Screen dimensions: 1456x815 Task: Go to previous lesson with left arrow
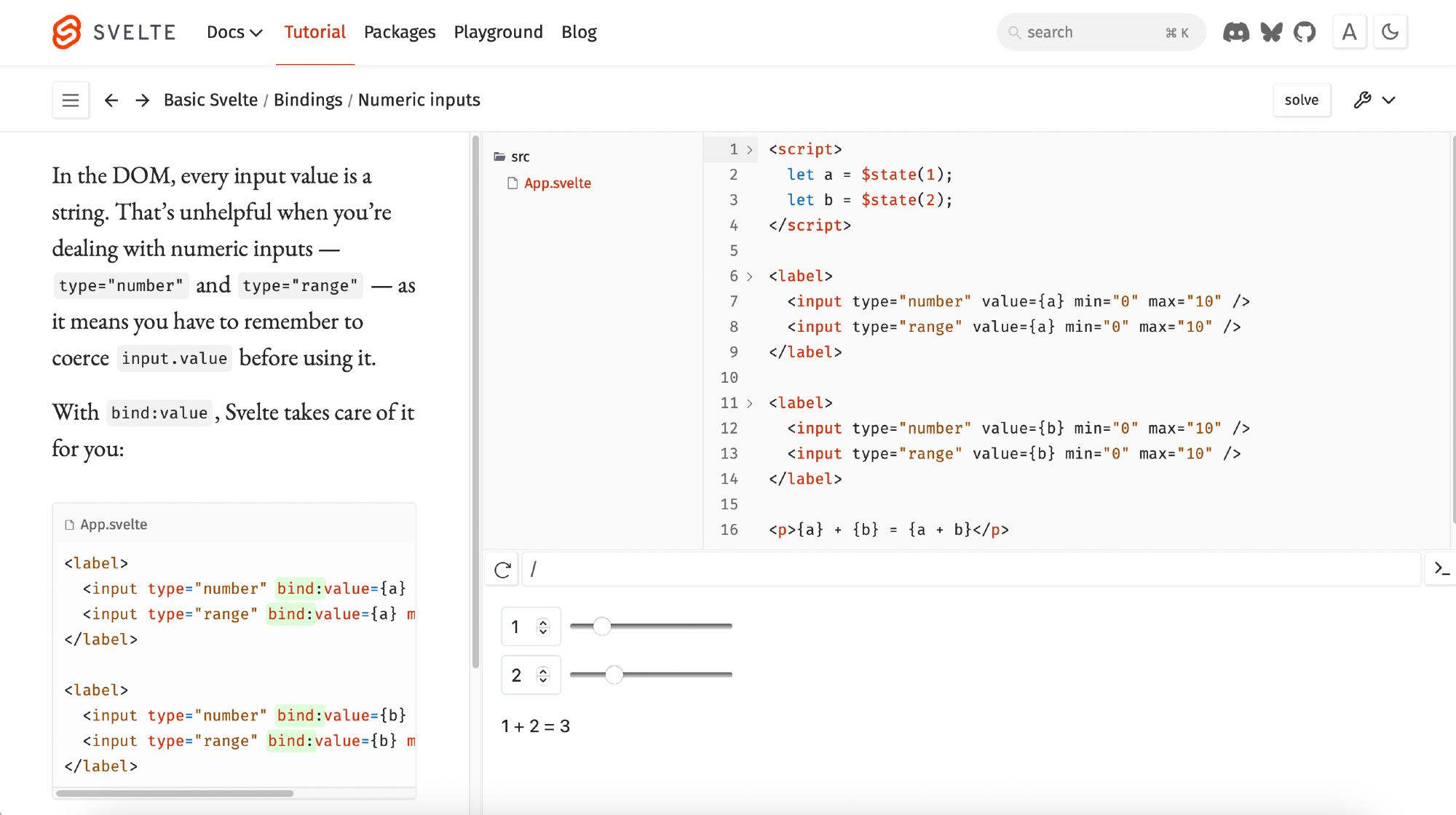[x=111, y=100]
